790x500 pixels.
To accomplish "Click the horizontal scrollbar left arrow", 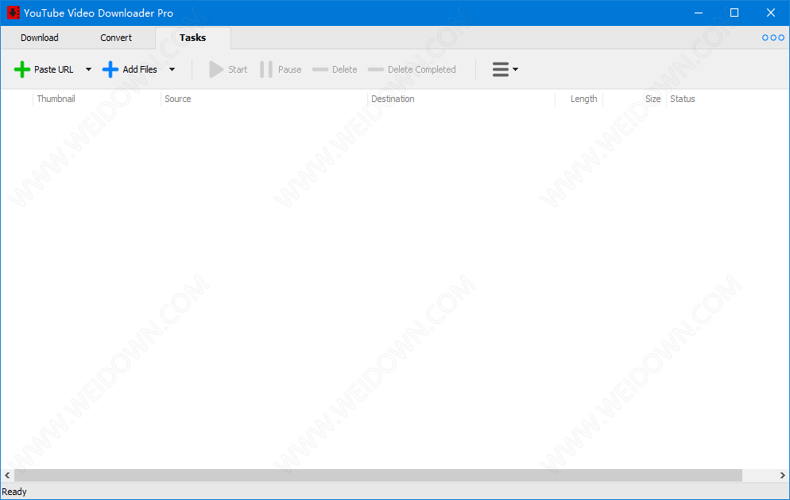I will click(x=7, y=475).
